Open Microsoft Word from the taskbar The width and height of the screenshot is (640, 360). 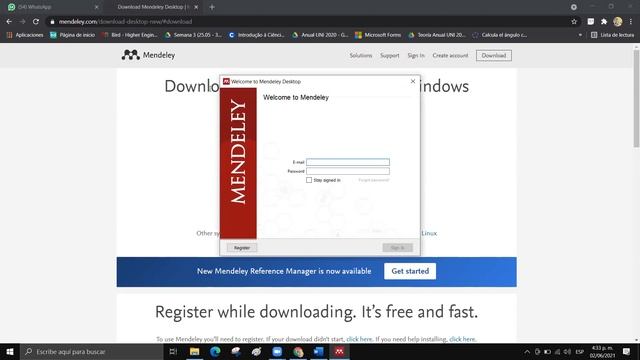click(319, 351)
